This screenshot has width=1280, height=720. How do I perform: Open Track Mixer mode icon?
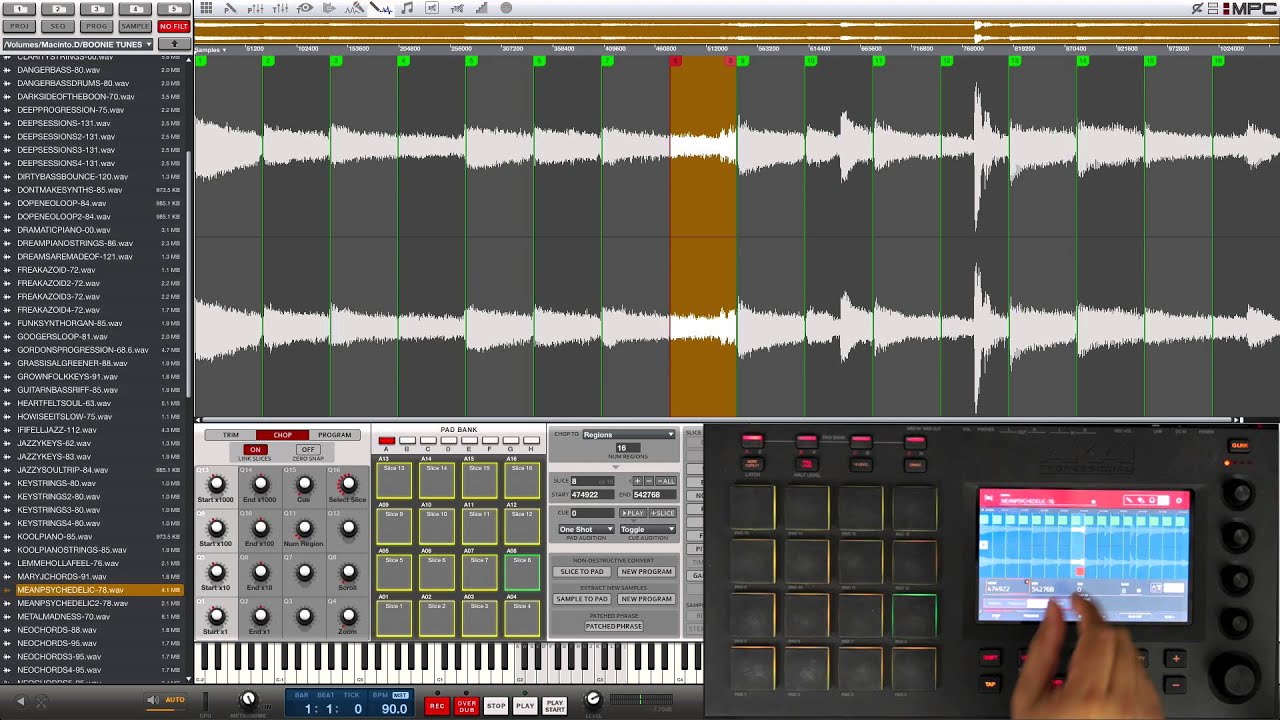tap(280, 8)
